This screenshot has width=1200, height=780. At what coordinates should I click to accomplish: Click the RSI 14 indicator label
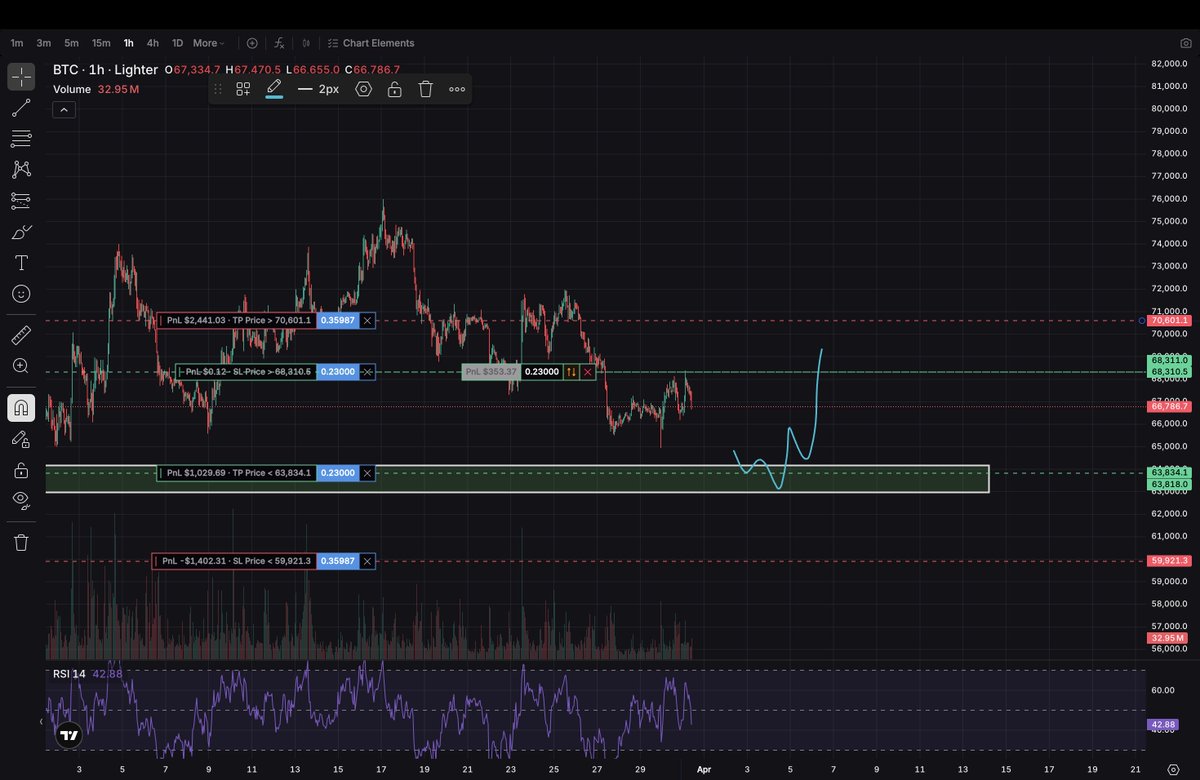(x=69, y=674)
